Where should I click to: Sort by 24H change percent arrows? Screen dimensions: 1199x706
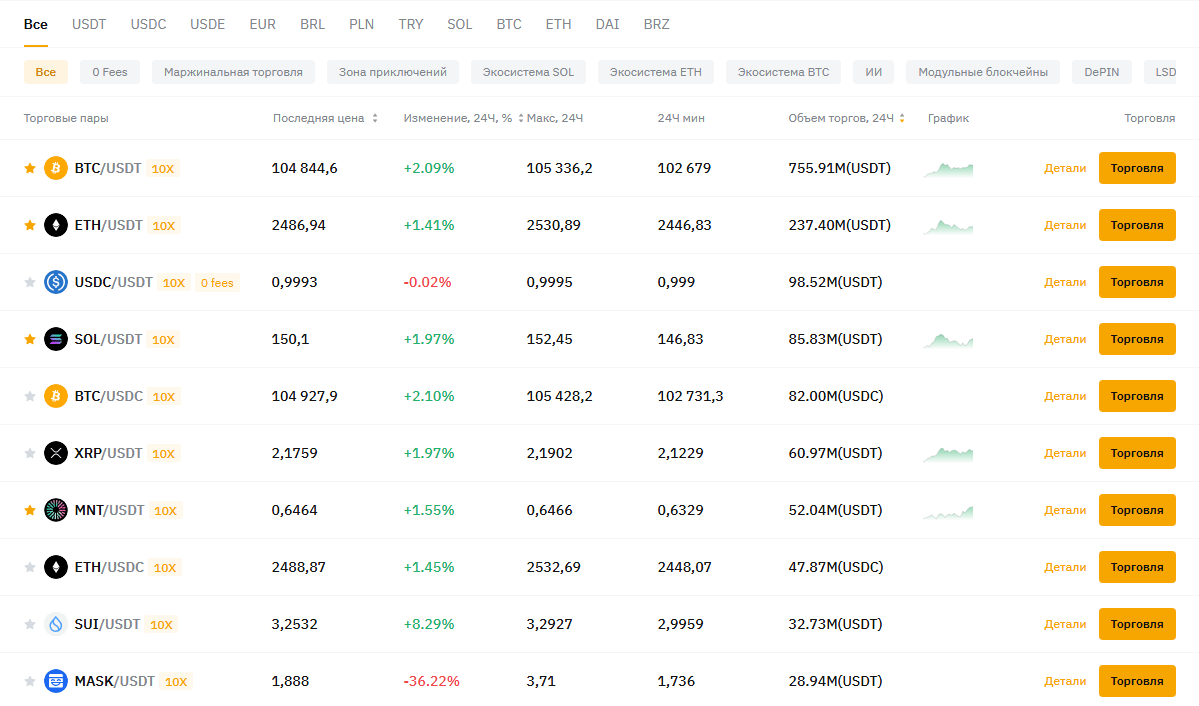(521, 118)
